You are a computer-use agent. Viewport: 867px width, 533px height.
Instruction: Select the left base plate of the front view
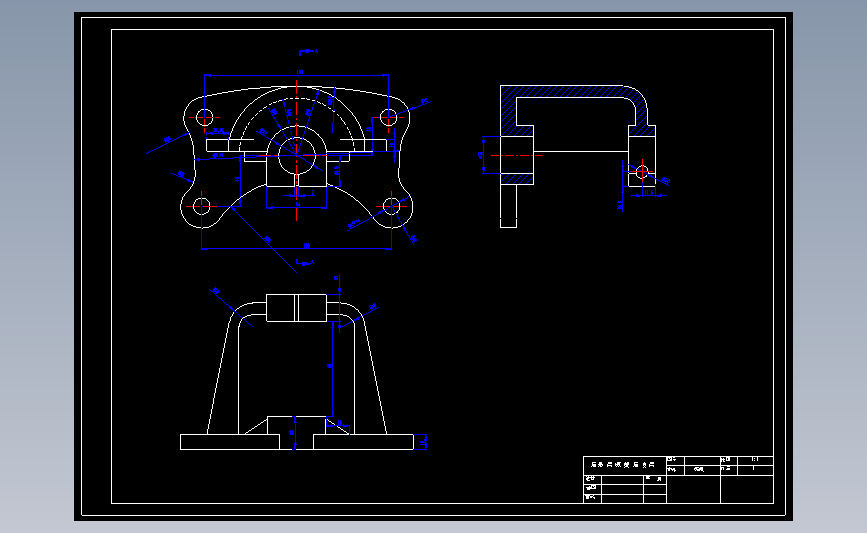[229, 442]
